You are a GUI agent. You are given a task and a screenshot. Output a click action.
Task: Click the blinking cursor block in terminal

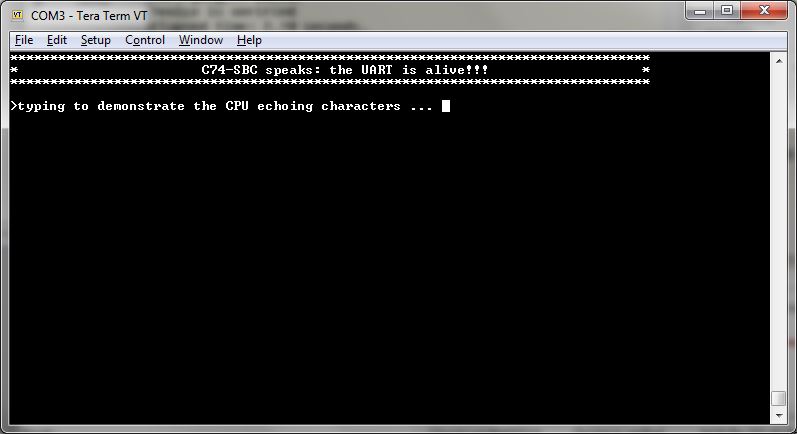(x=446, y=106)
